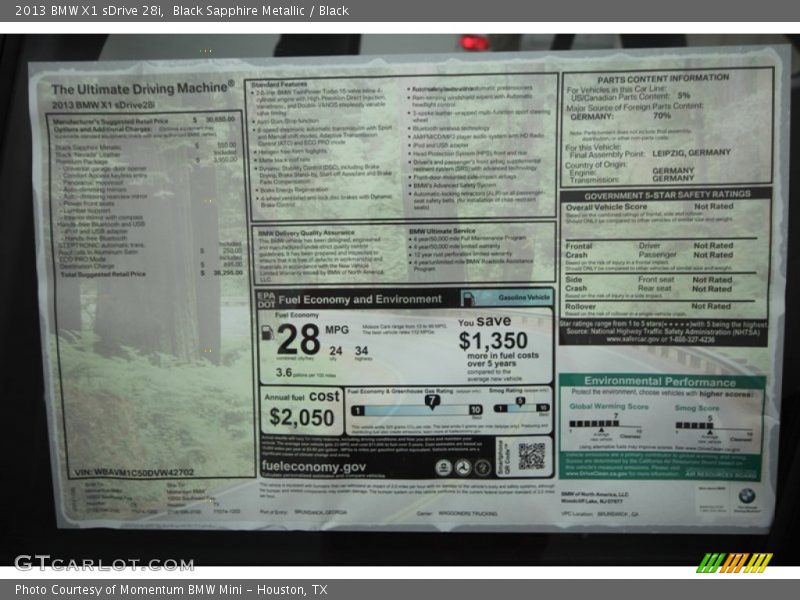Viewport: 800px width, 600px height.
Task: Click the '$2,050' annual fuel cost
Action: [302, 417]
